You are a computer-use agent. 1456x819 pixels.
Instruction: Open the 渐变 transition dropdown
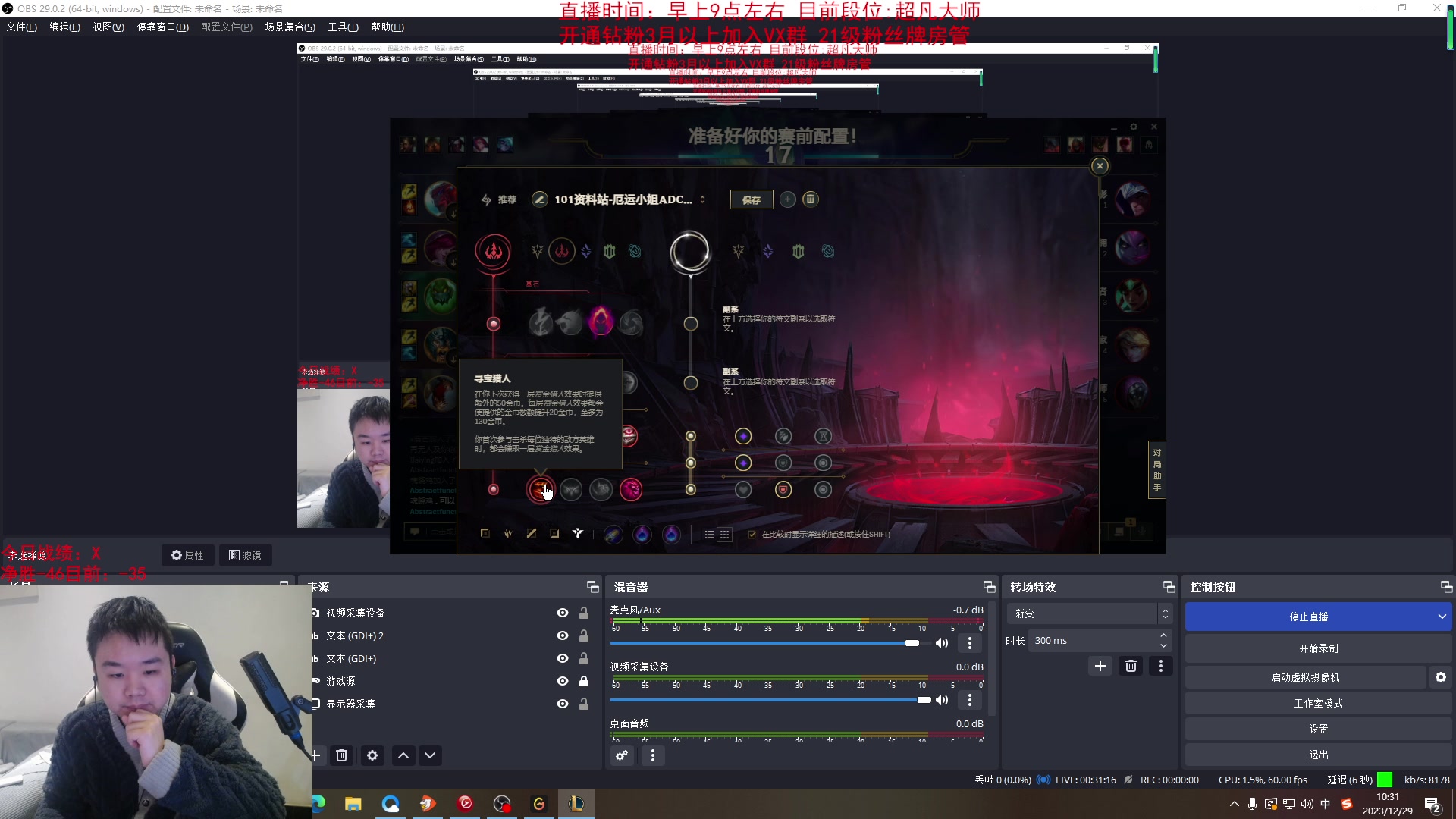tap(1090, 613)
